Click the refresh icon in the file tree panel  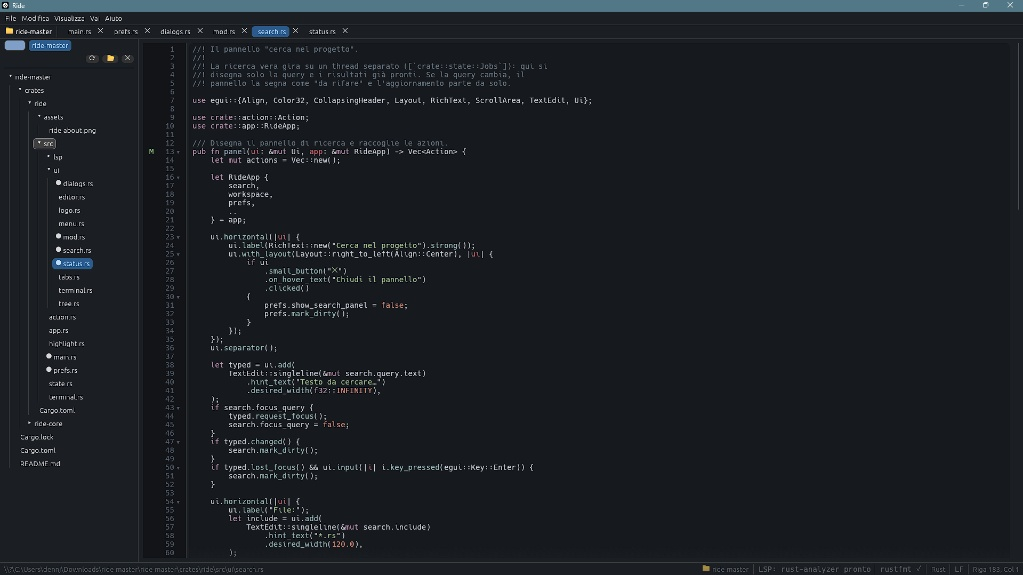pos(92,58)
